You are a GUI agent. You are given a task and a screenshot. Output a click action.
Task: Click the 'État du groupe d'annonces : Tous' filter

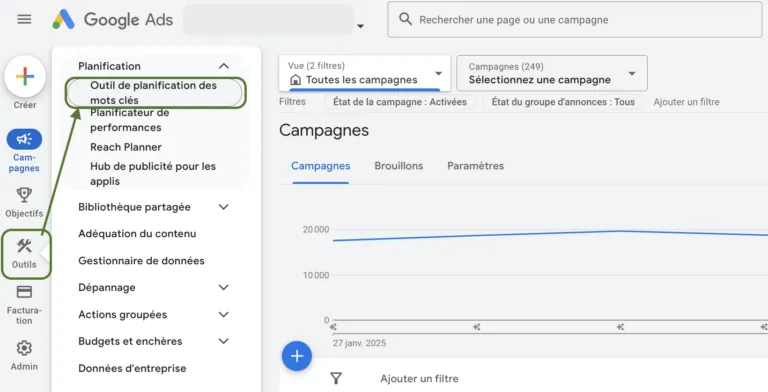[x=563, y=102]
